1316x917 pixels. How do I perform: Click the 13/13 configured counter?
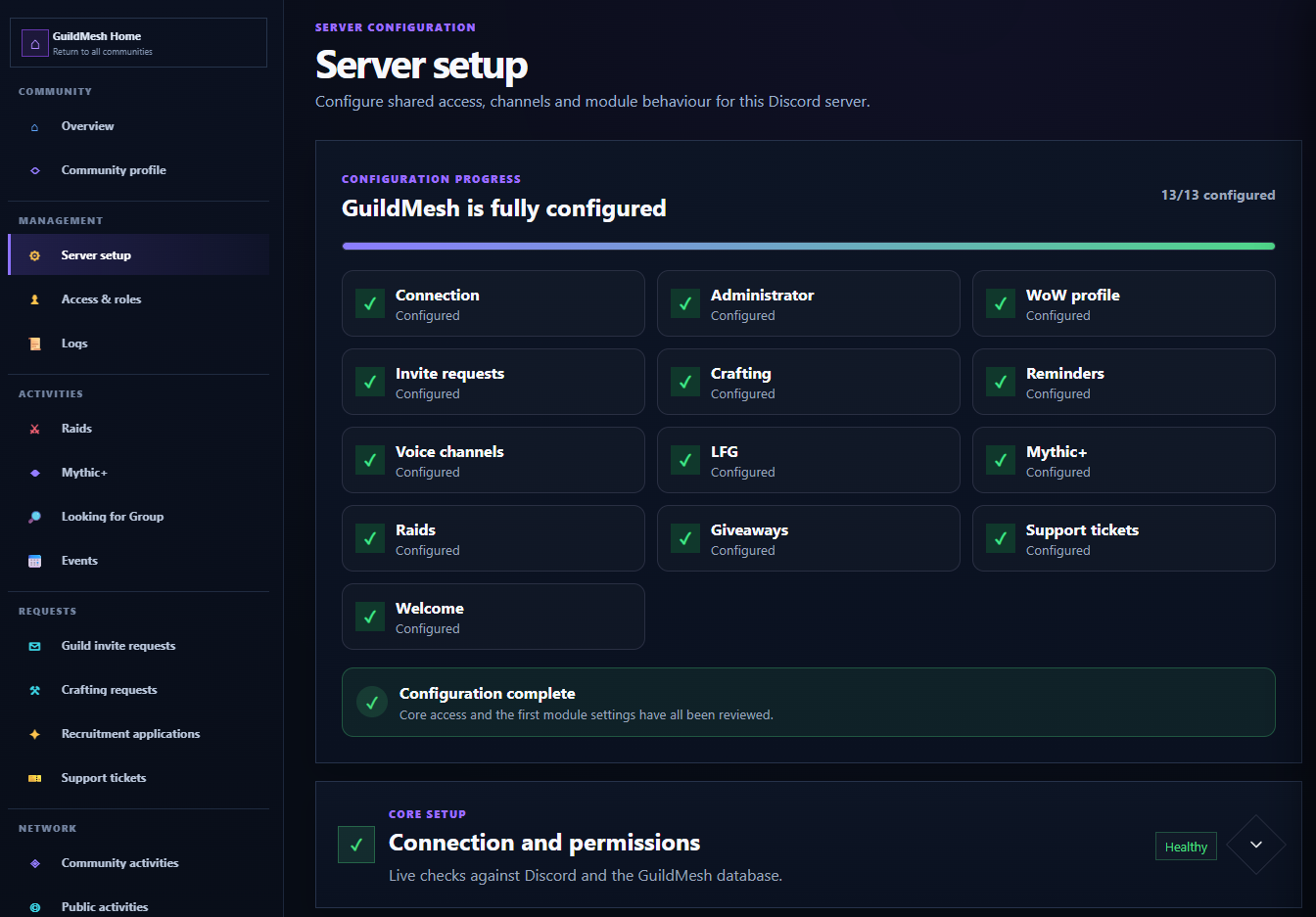tap(1218, 195)
